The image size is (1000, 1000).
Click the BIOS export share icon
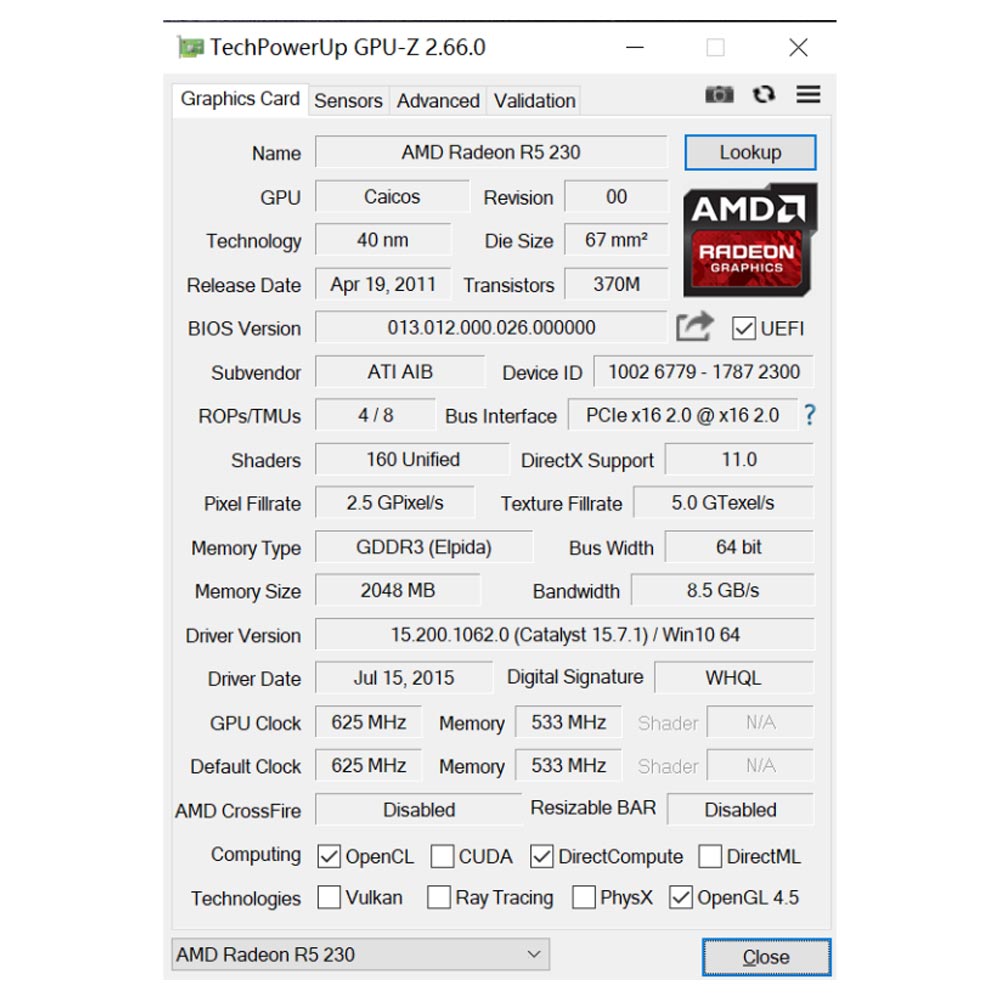(x=695, y=327)
